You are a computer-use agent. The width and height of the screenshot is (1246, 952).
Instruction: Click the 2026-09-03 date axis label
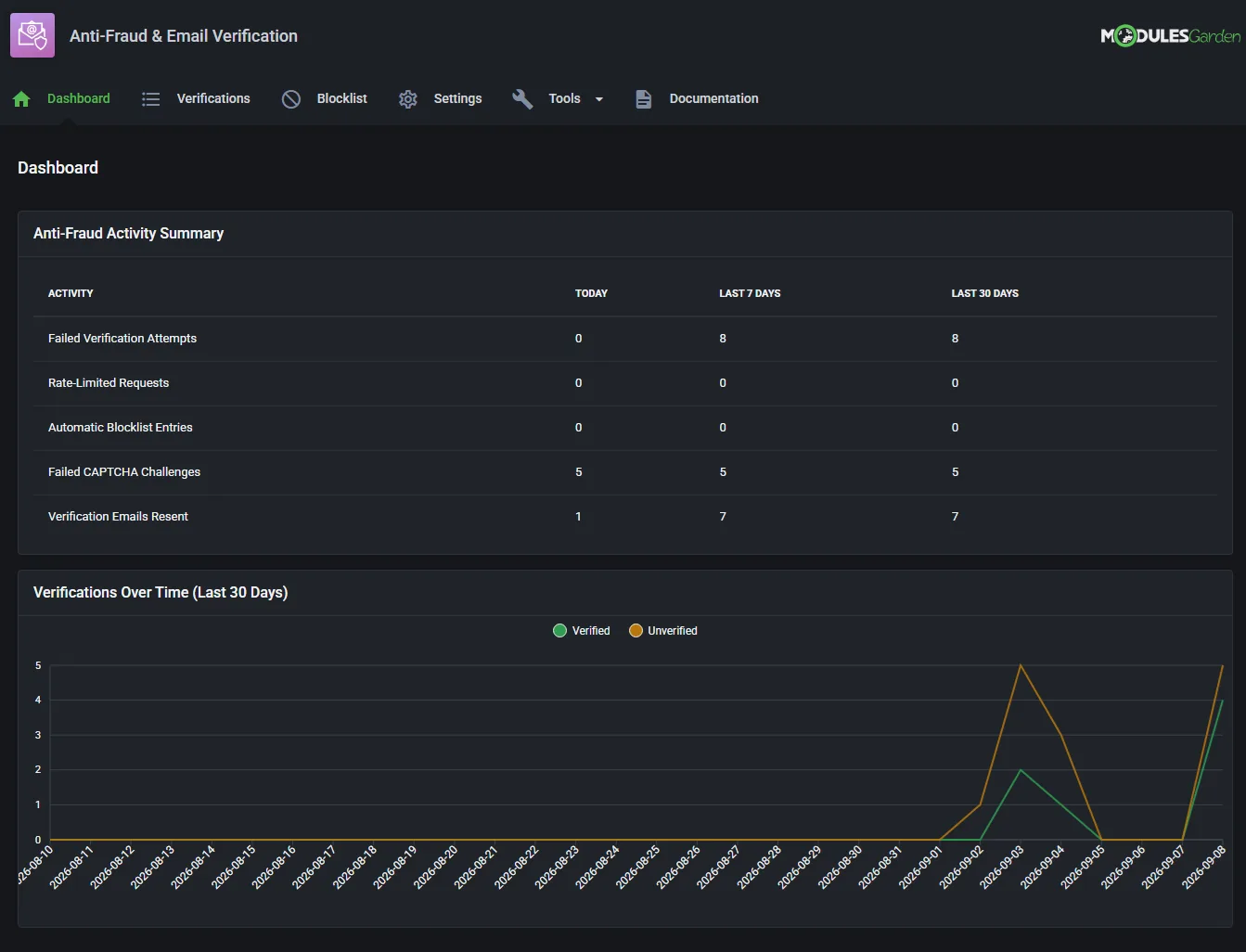click(x=1004, y=867)
